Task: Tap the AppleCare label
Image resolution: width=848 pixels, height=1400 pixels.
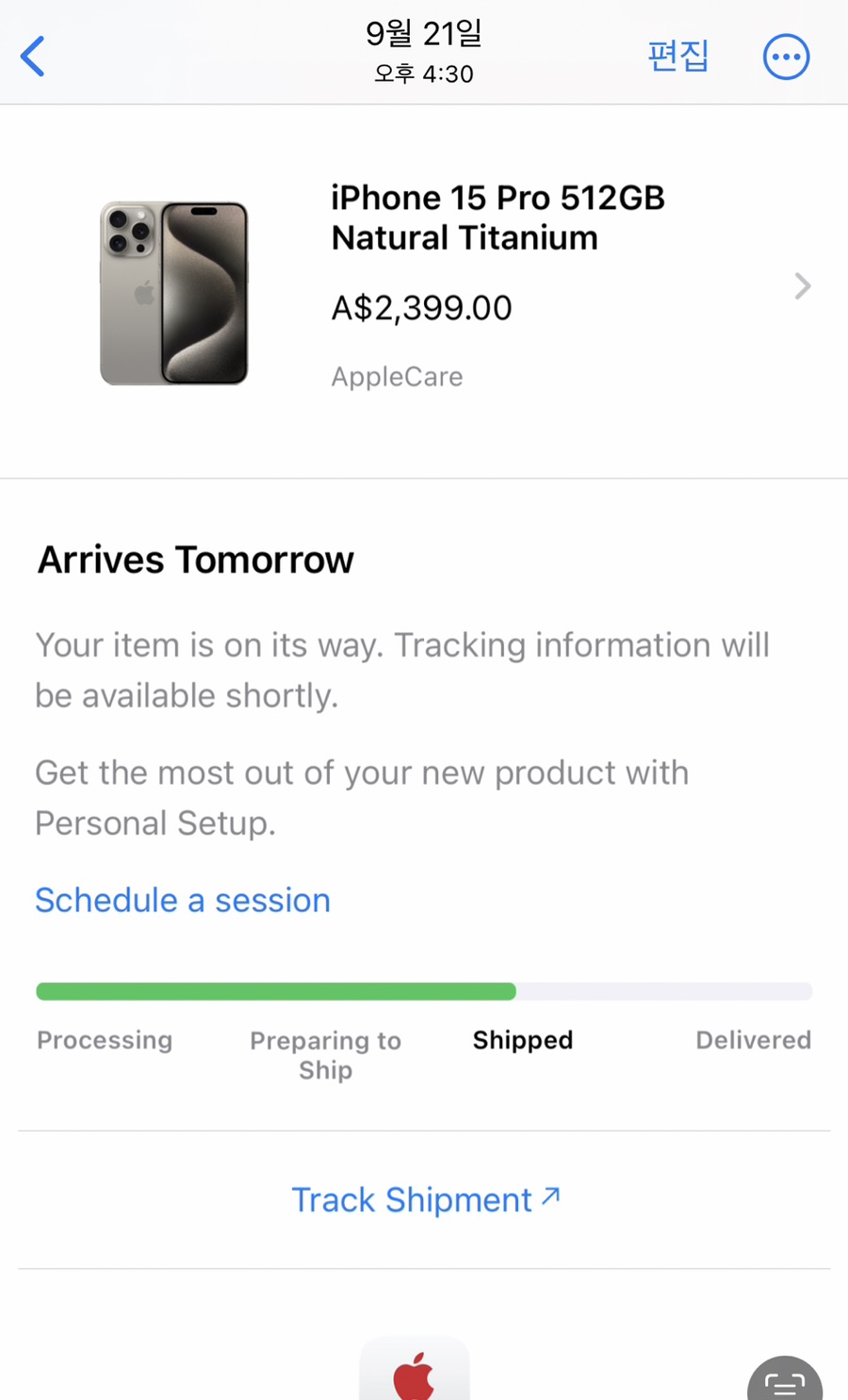Action: (x=397, y=377)
